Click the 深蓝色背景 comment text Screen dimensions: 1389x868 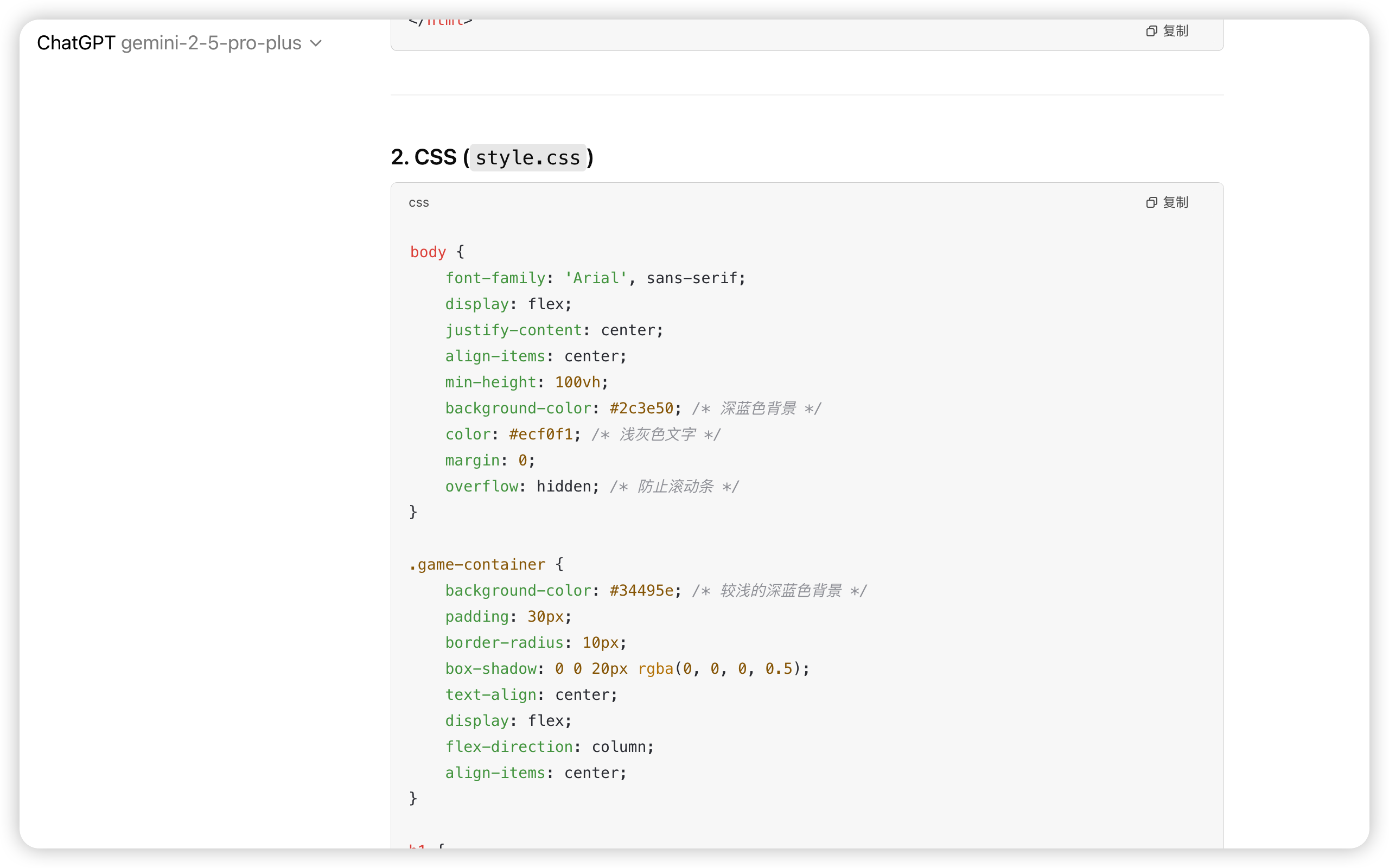click(x=757, y=408)
